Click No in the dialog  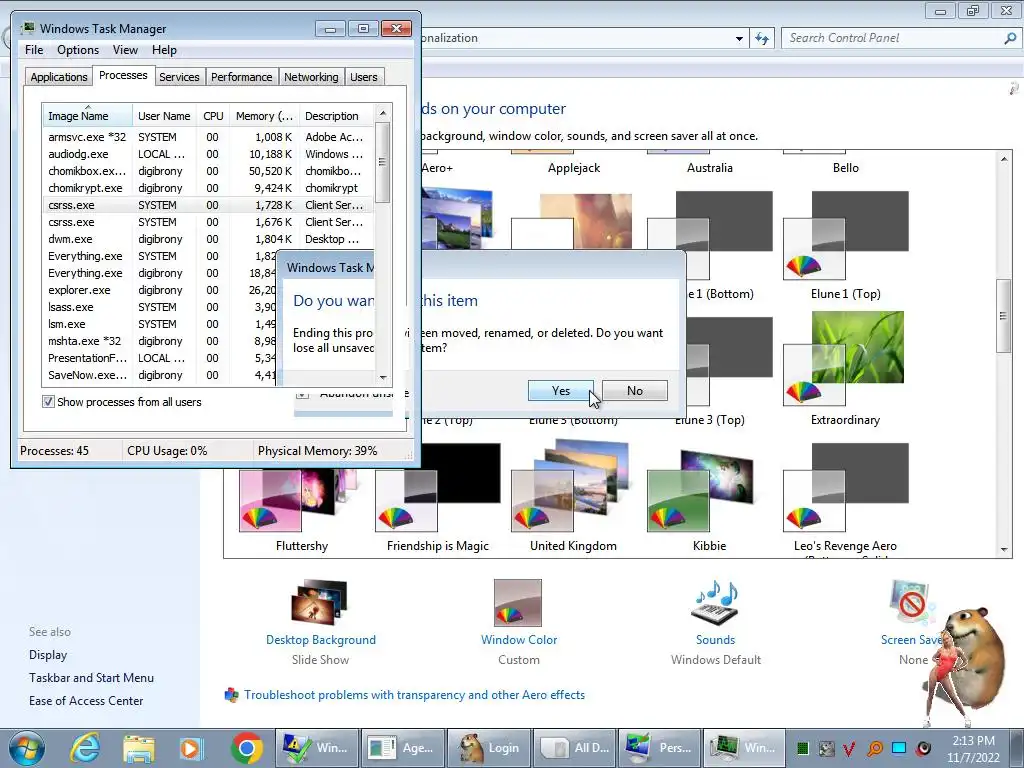(635, 391)
